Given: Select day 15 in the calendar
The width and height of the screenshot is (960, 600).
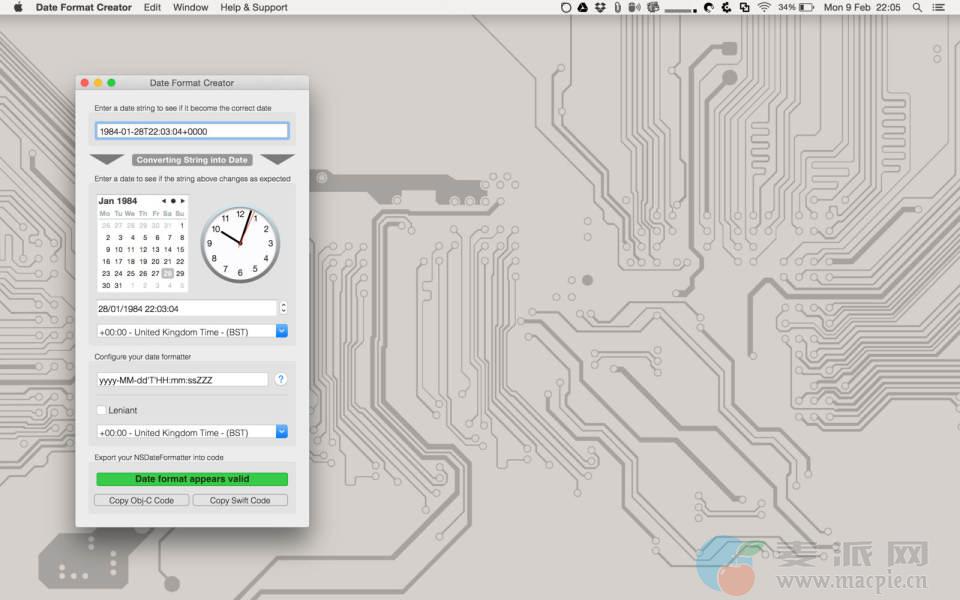Looking at the screenshot, I should tap(180, 249).
